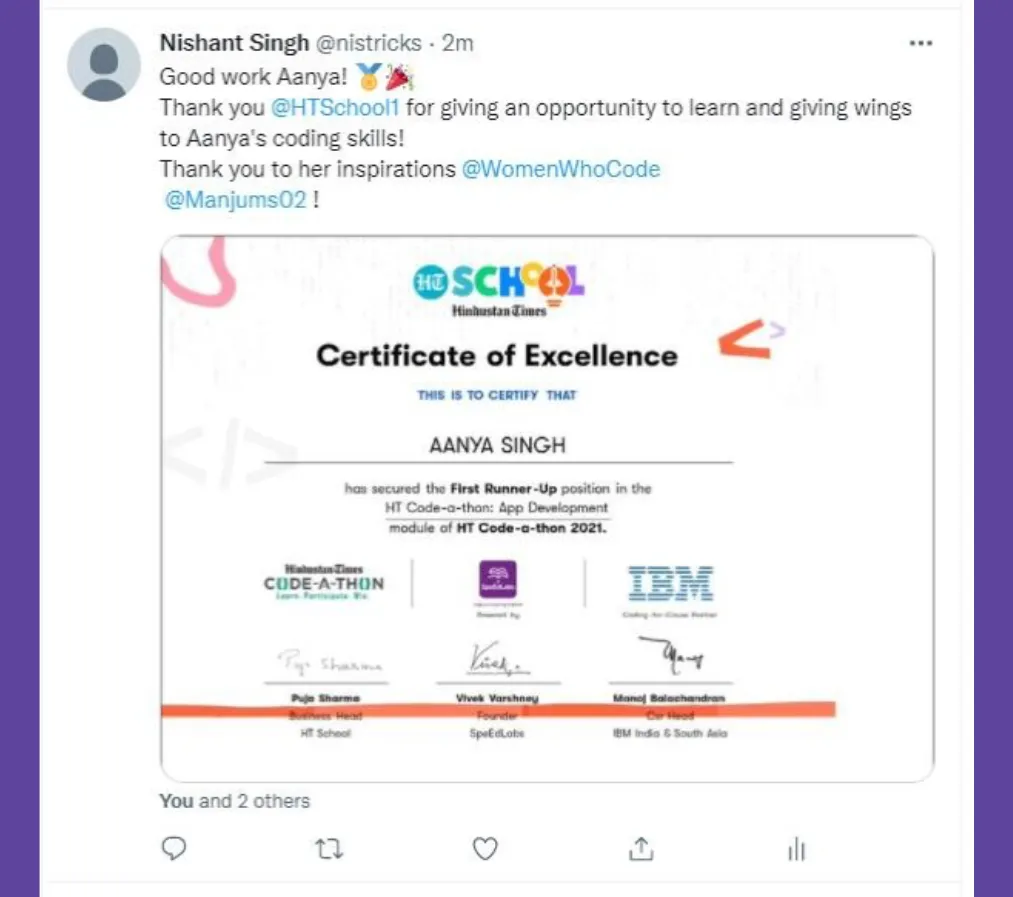
Task: Open the 2m timestamp permalink
Action: coord(457,43)
